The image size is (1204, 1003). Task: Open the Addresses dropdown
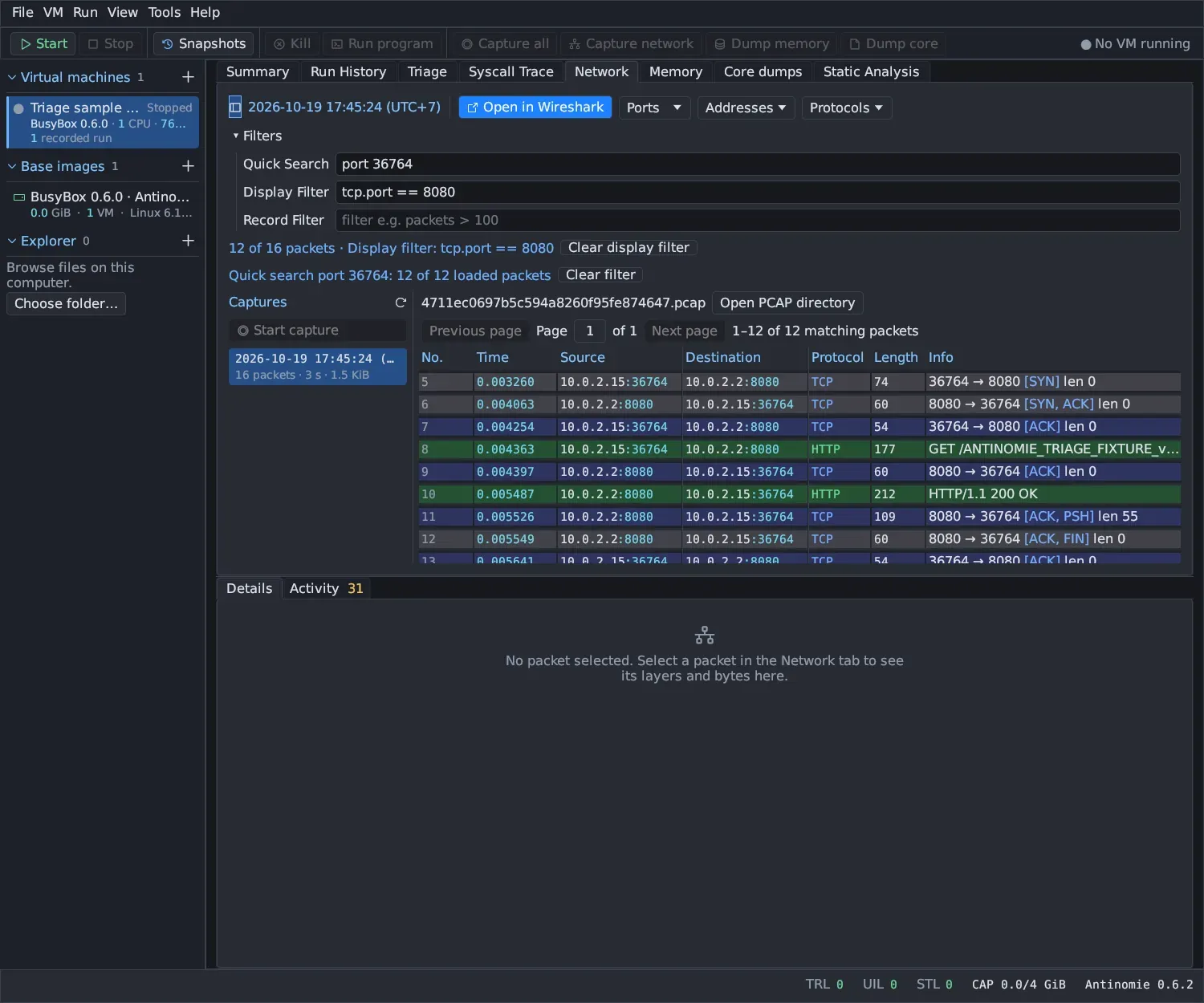[746, 108]
